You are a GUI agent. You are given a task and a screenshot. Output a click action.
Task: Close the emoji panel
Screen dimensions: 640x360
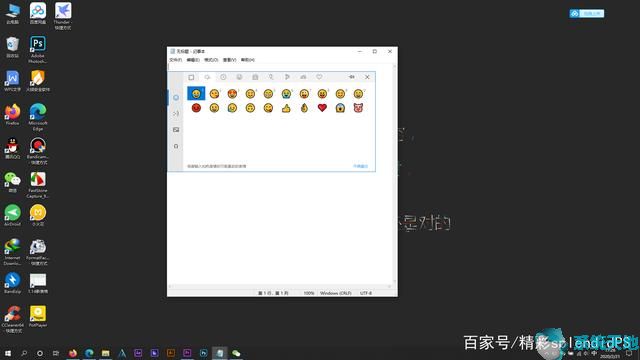(x=367, y=77)
